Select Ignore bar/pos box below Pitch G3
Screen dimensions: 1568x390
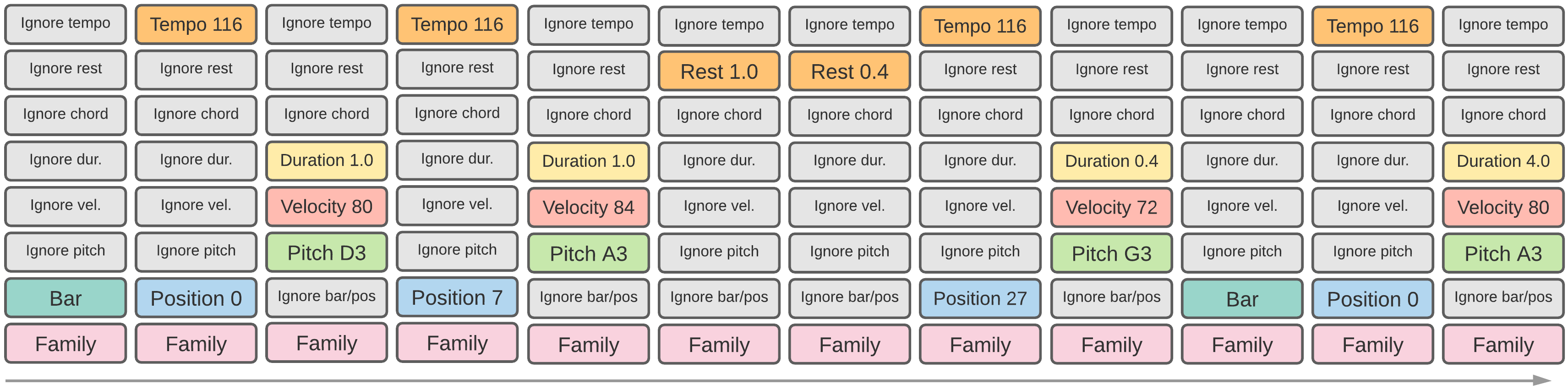(x=1111, y=297)
